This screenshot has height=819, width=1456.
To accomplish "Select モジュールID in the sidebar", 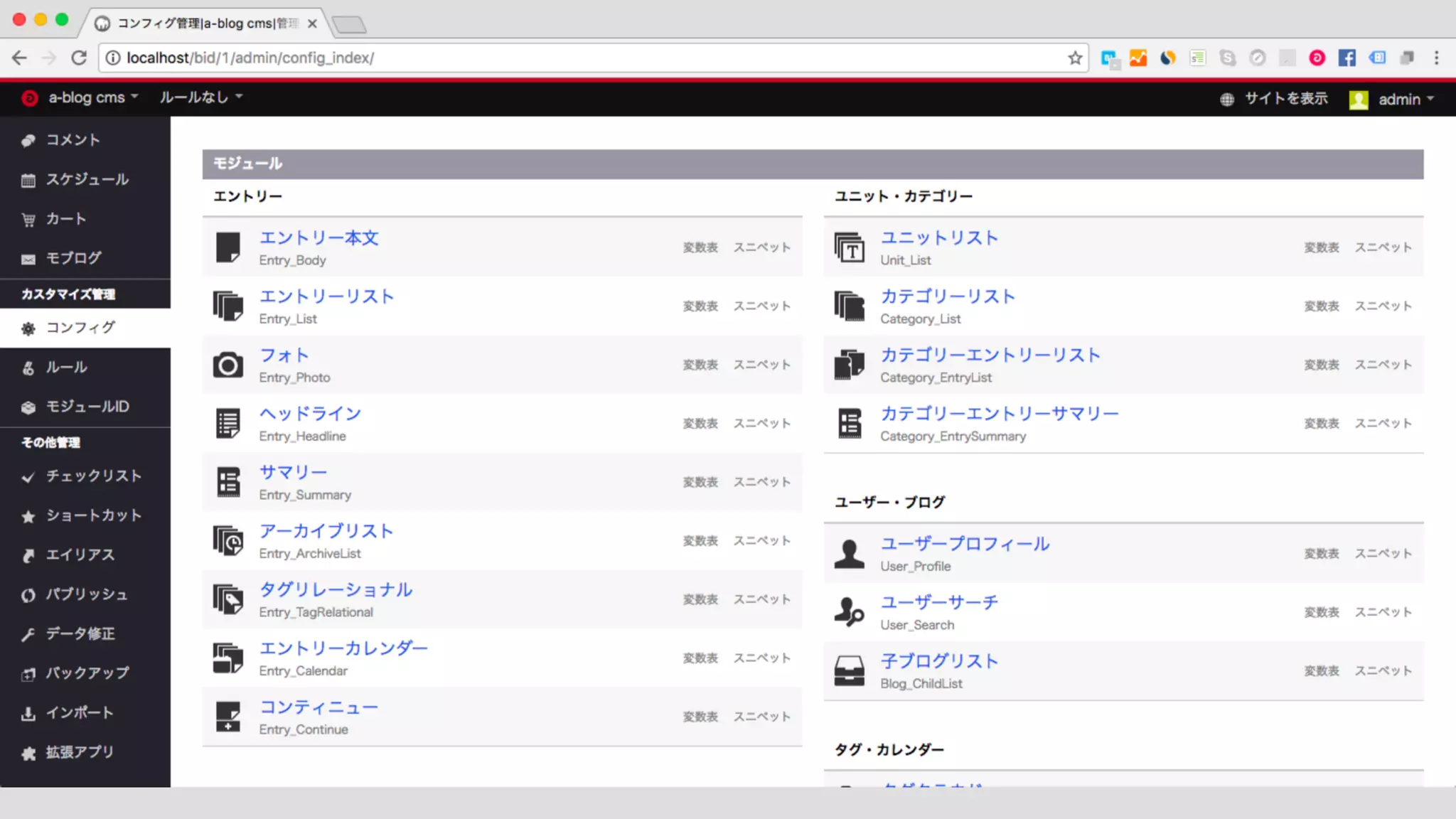I will click(87, 407).
